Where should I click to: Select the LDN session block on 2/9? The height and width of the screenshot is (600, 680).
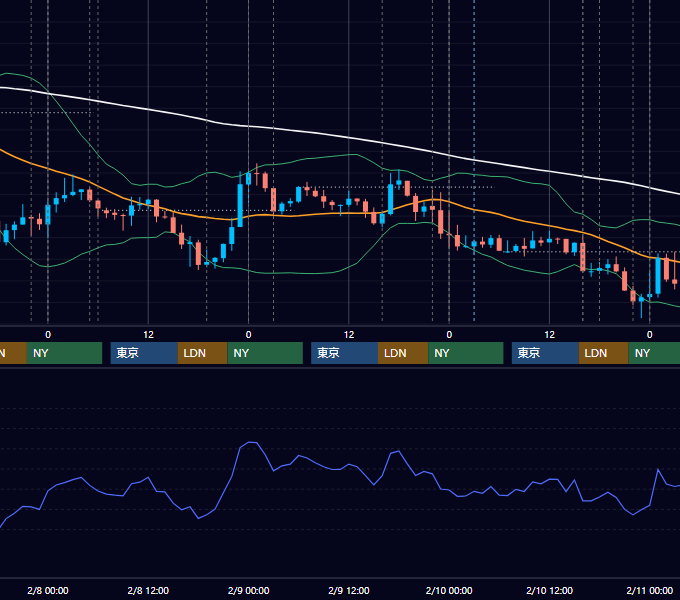coord(403,353)
